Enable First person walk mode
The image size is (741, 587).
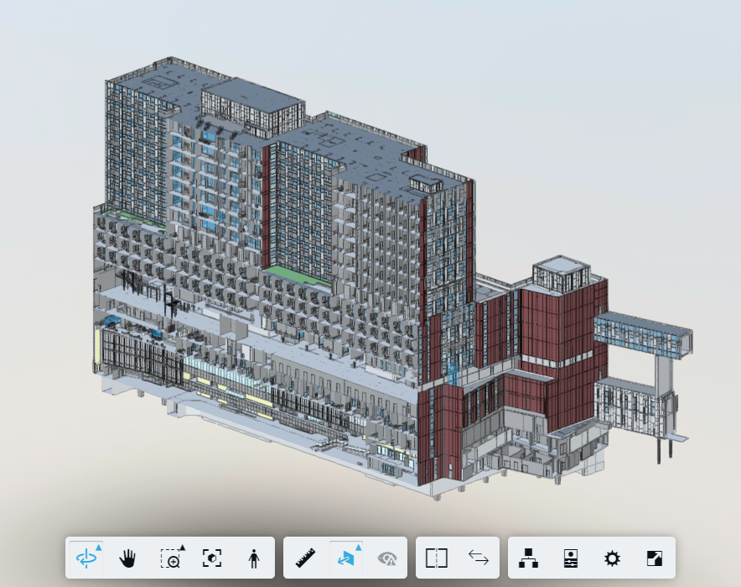pos(254,558)
